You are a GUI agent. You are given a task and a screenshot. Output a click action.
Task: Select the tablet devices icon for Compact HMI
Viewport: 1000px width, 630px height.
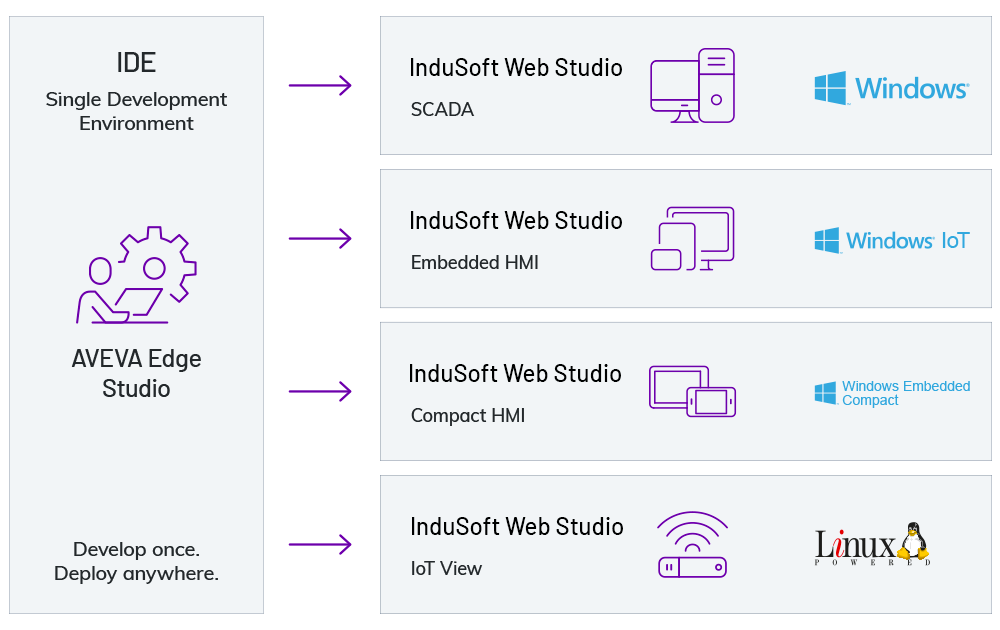tap(692, 391)
